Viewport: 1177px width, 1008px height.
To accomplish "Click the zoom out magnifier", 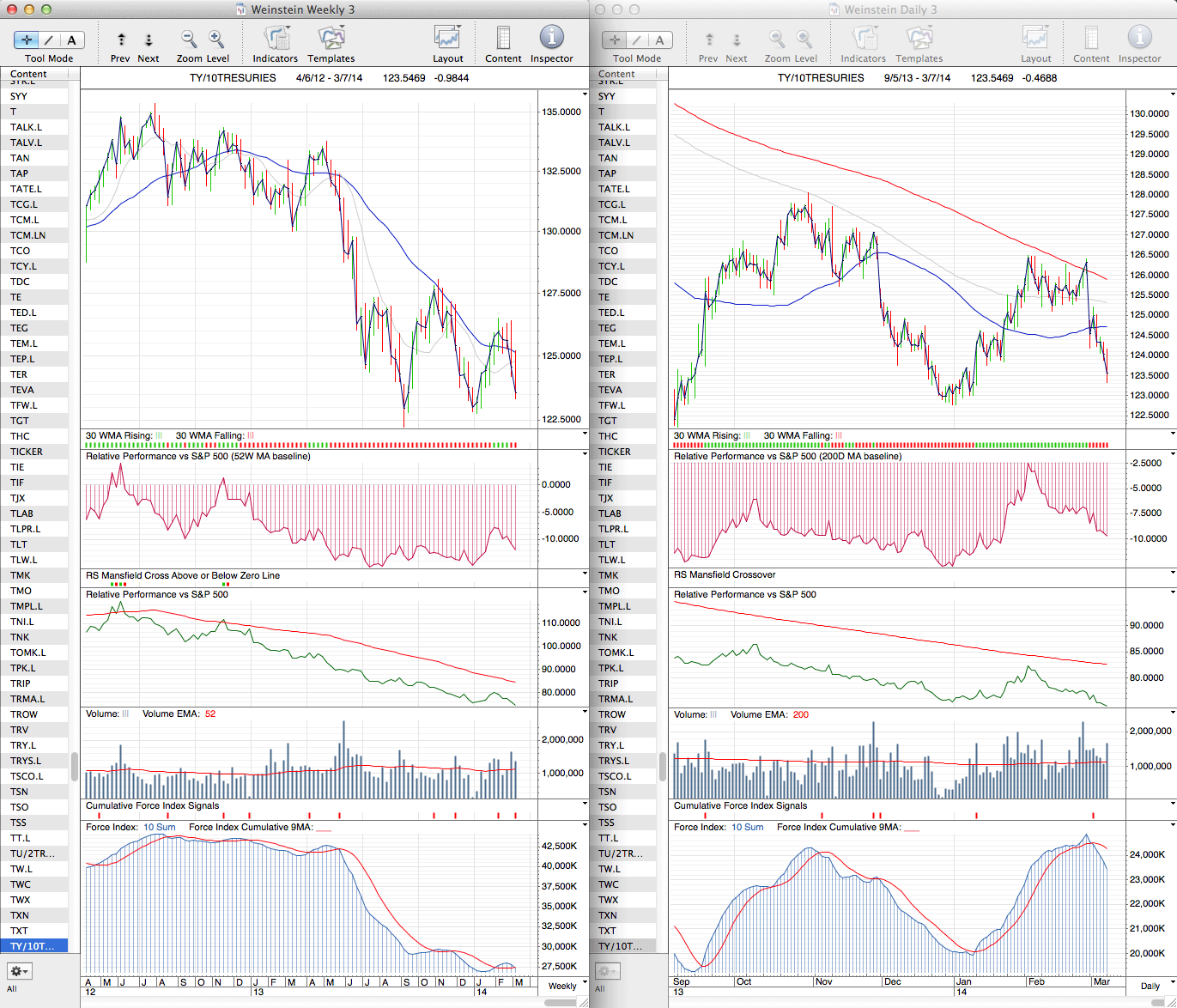I will [189, 39].
